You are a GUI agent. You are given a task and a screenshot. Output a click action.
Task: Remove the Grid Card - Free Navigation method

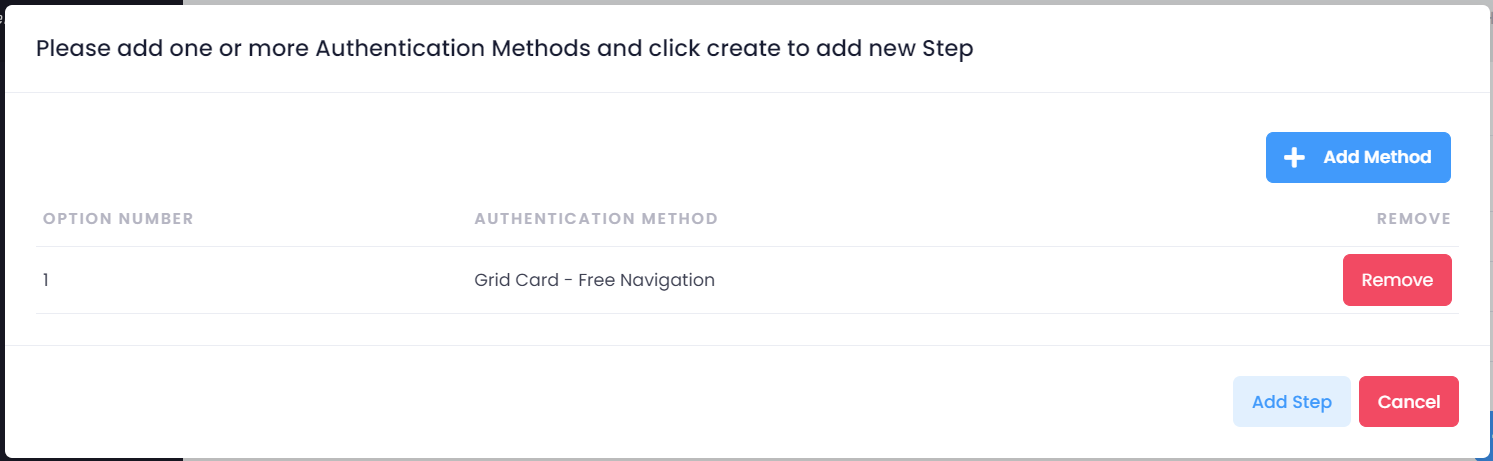1396,280
